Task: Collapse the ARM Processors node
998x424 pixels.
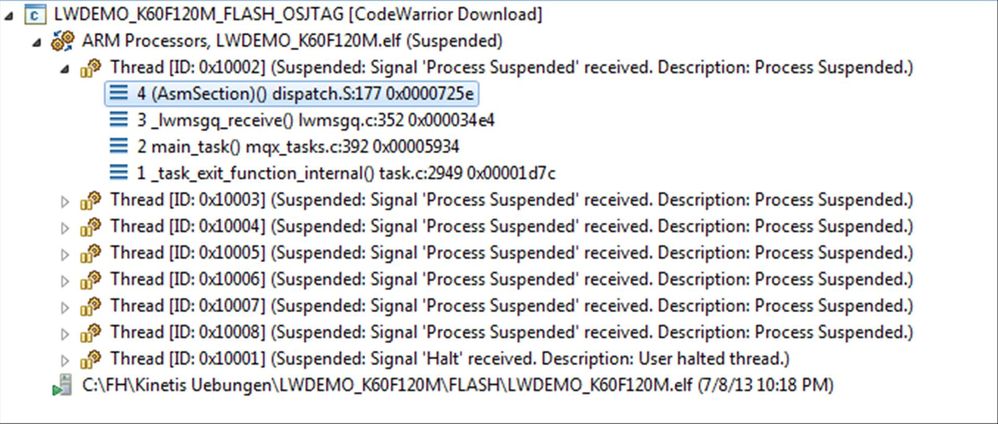Action: 38,42
